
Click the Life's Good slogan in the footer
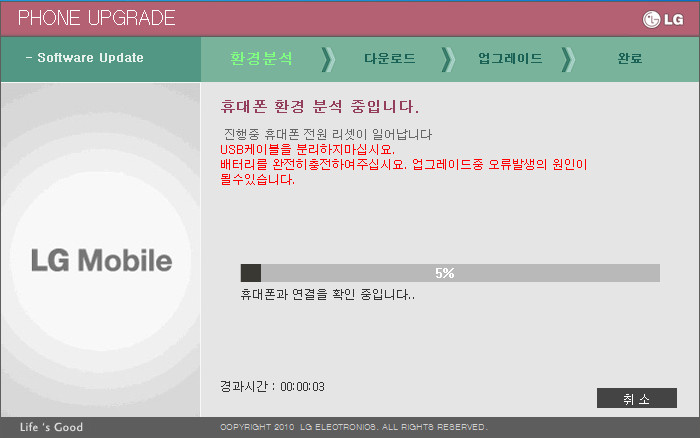(51, 428)
